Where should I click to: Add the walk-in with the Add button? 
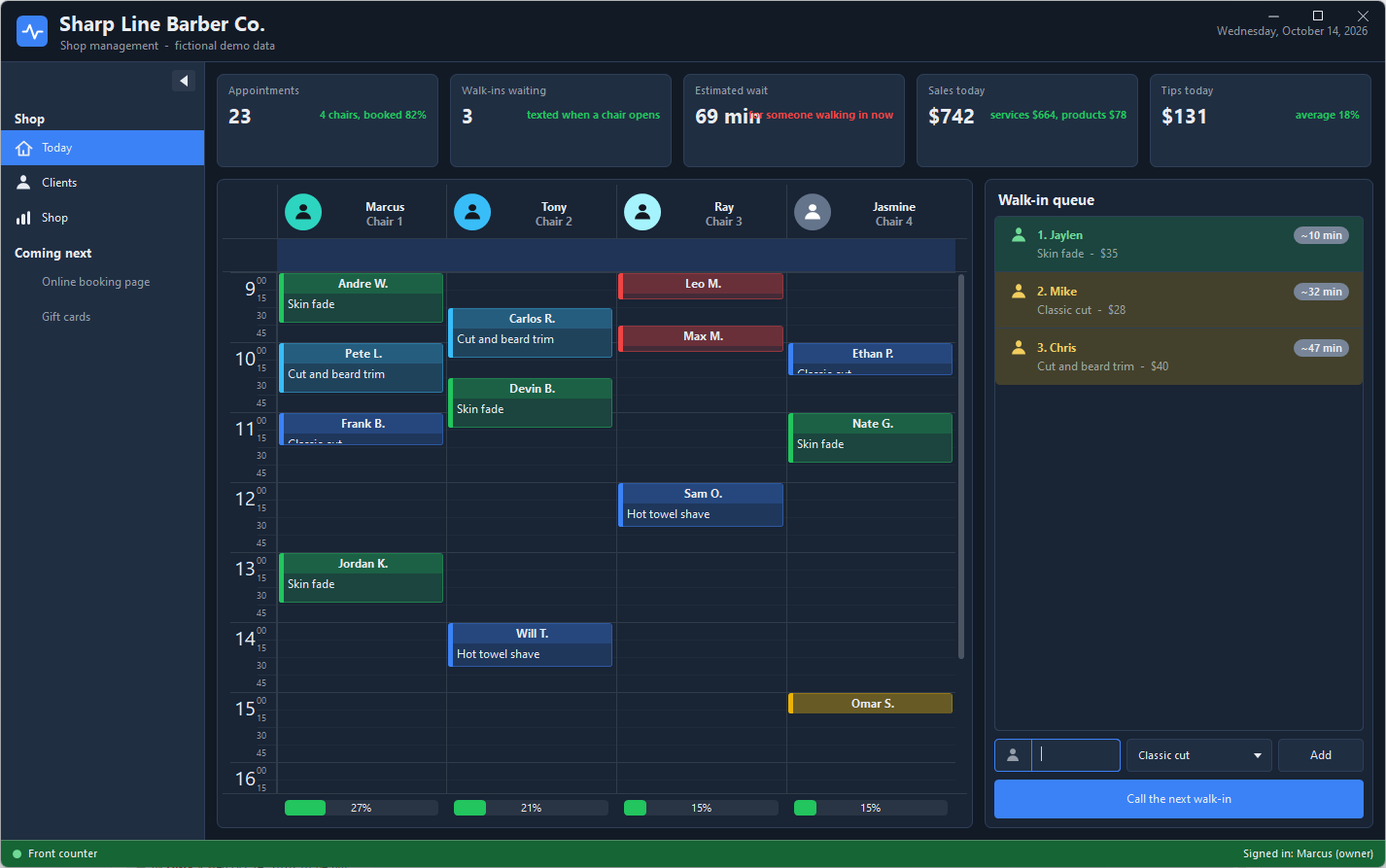1320,755
